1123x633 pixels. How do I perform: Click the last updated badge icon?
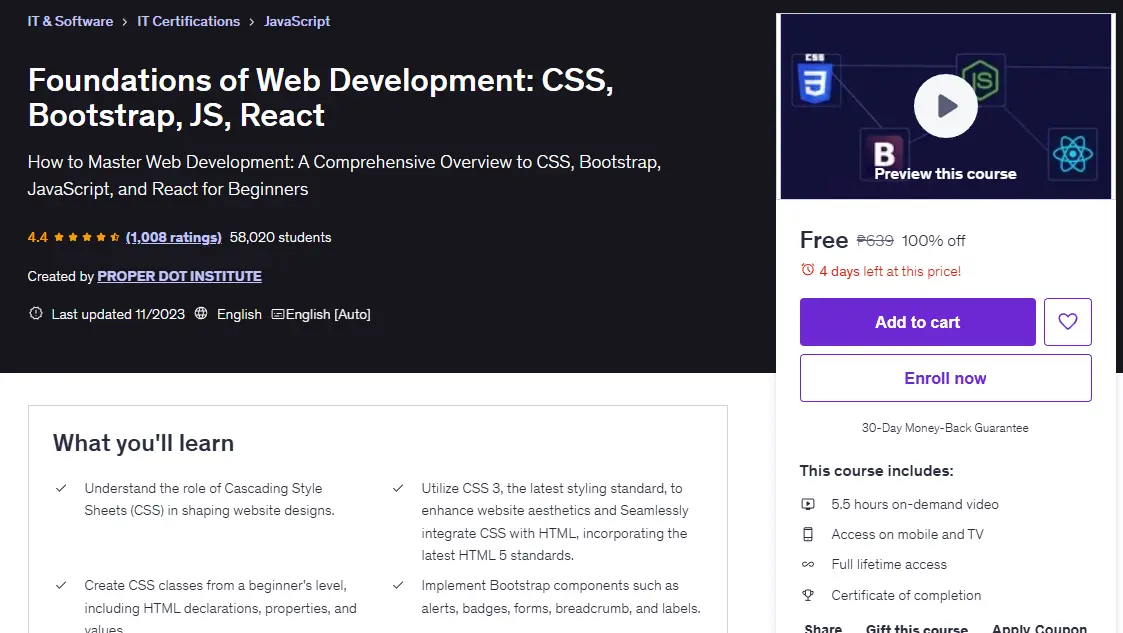[35, 314]
